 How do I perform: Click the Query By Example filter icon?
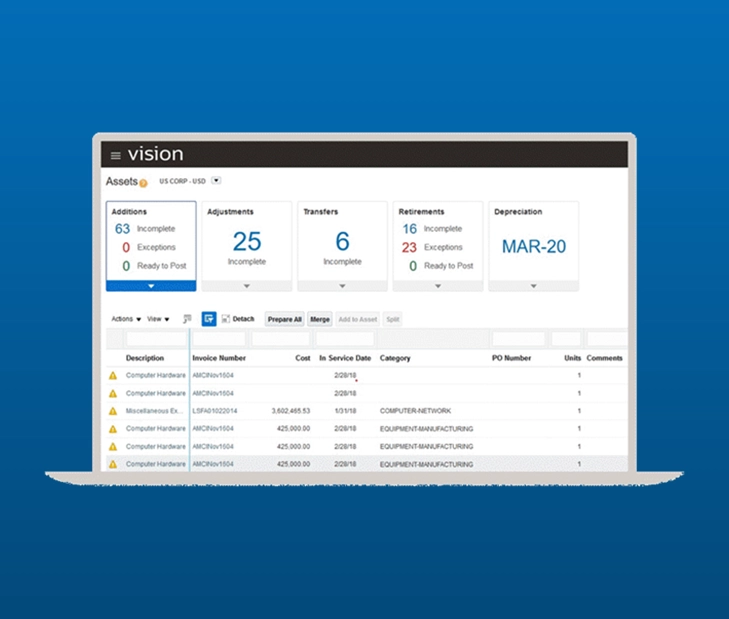click(187, 319)
